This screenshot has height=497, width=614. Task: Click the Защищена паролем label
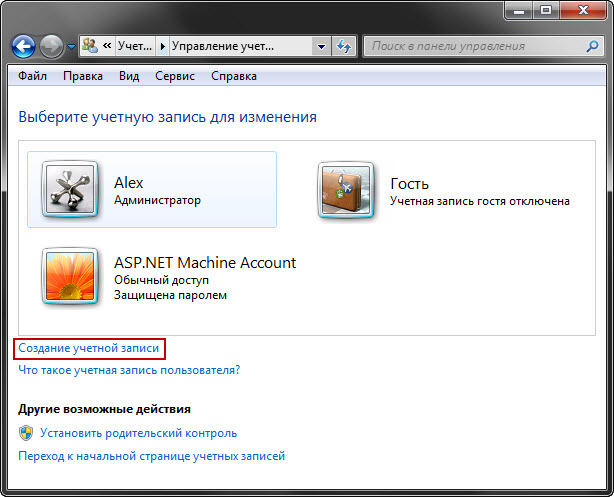pos(170,295)
